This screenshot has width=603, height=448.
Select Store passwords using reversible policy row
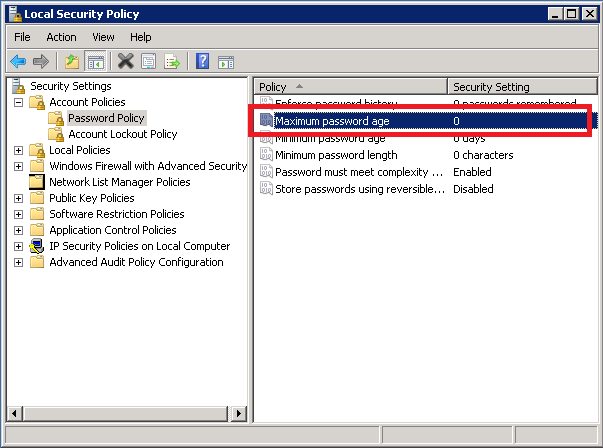point(425,189)
